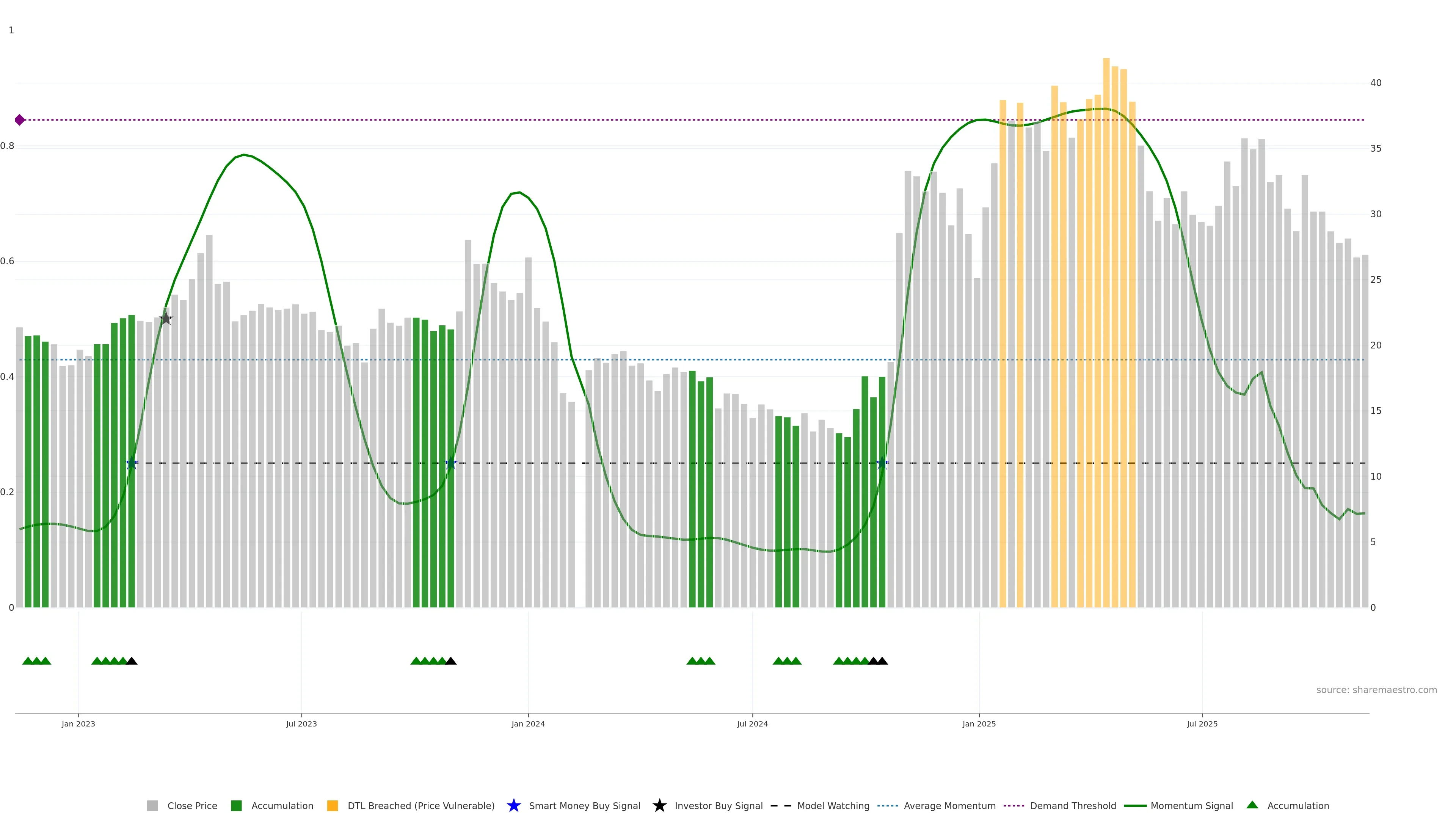The image size is (1456, 819).
Task: Click the purple diamond Demand Threshold marker
Action: click(20, 120)
